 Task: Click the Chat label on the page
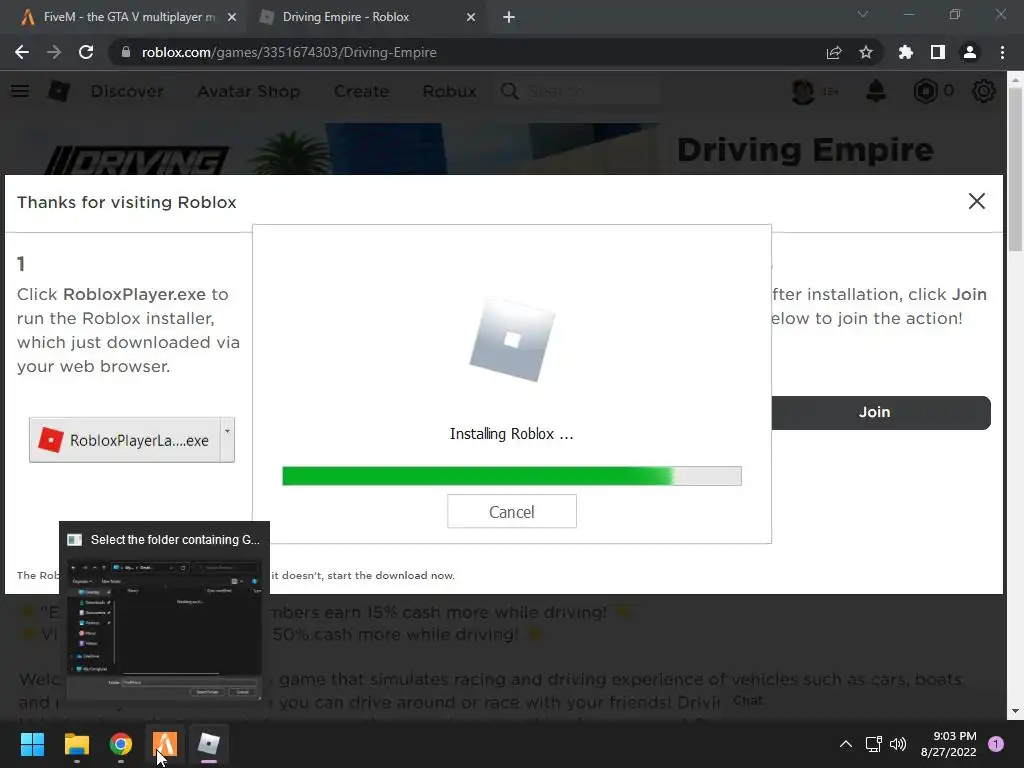(748, 700)
